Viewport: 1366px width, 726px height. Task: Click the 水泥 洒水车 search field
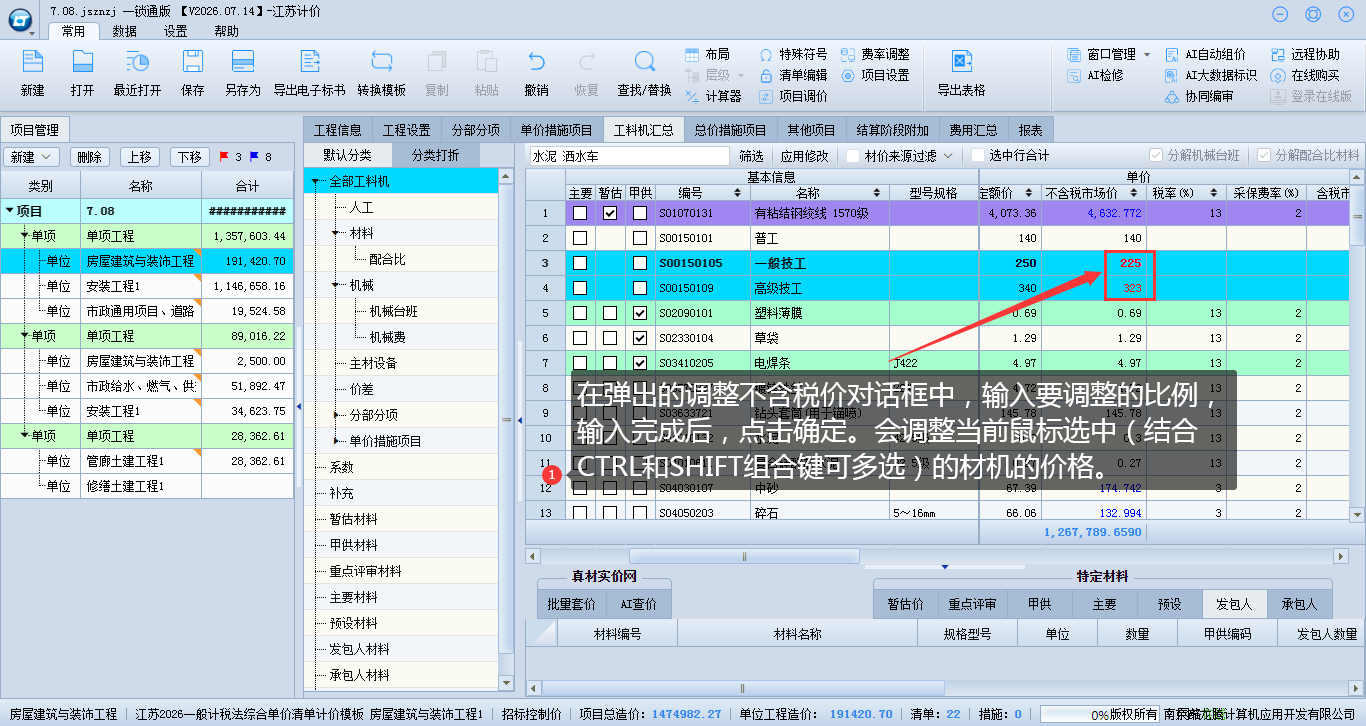coord(630,156)
